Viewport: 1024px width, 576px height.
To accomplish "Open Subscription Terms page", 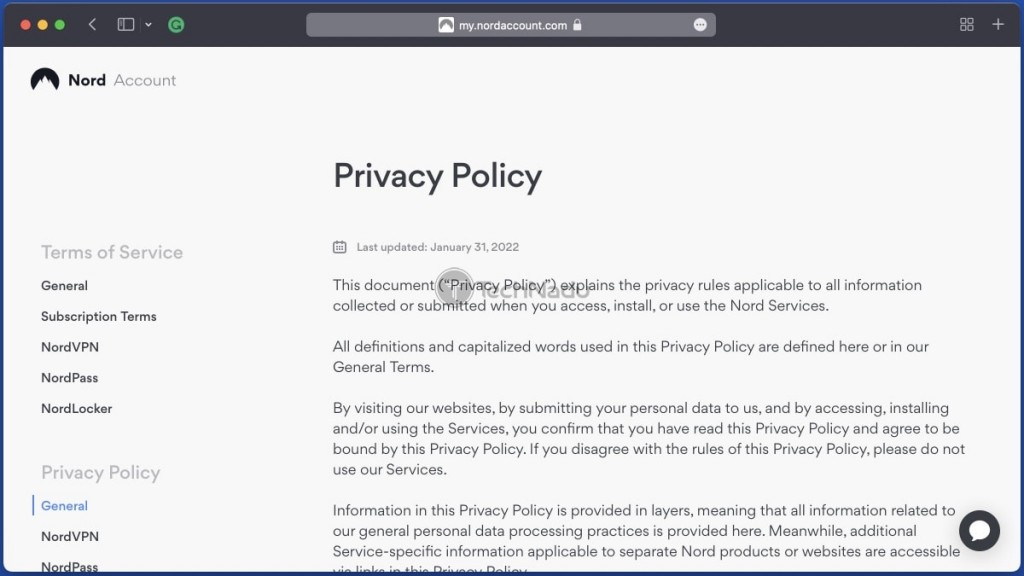I will tap(99, 316).
